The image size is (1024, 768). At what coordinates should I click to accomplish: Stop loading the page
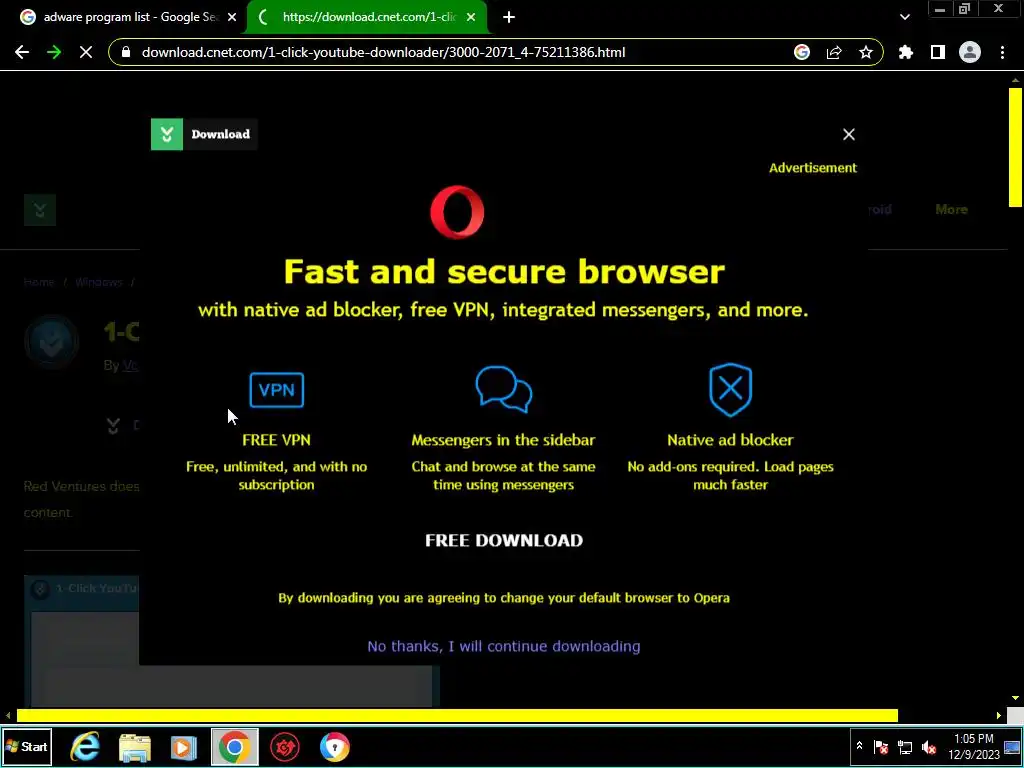[86, 52]
